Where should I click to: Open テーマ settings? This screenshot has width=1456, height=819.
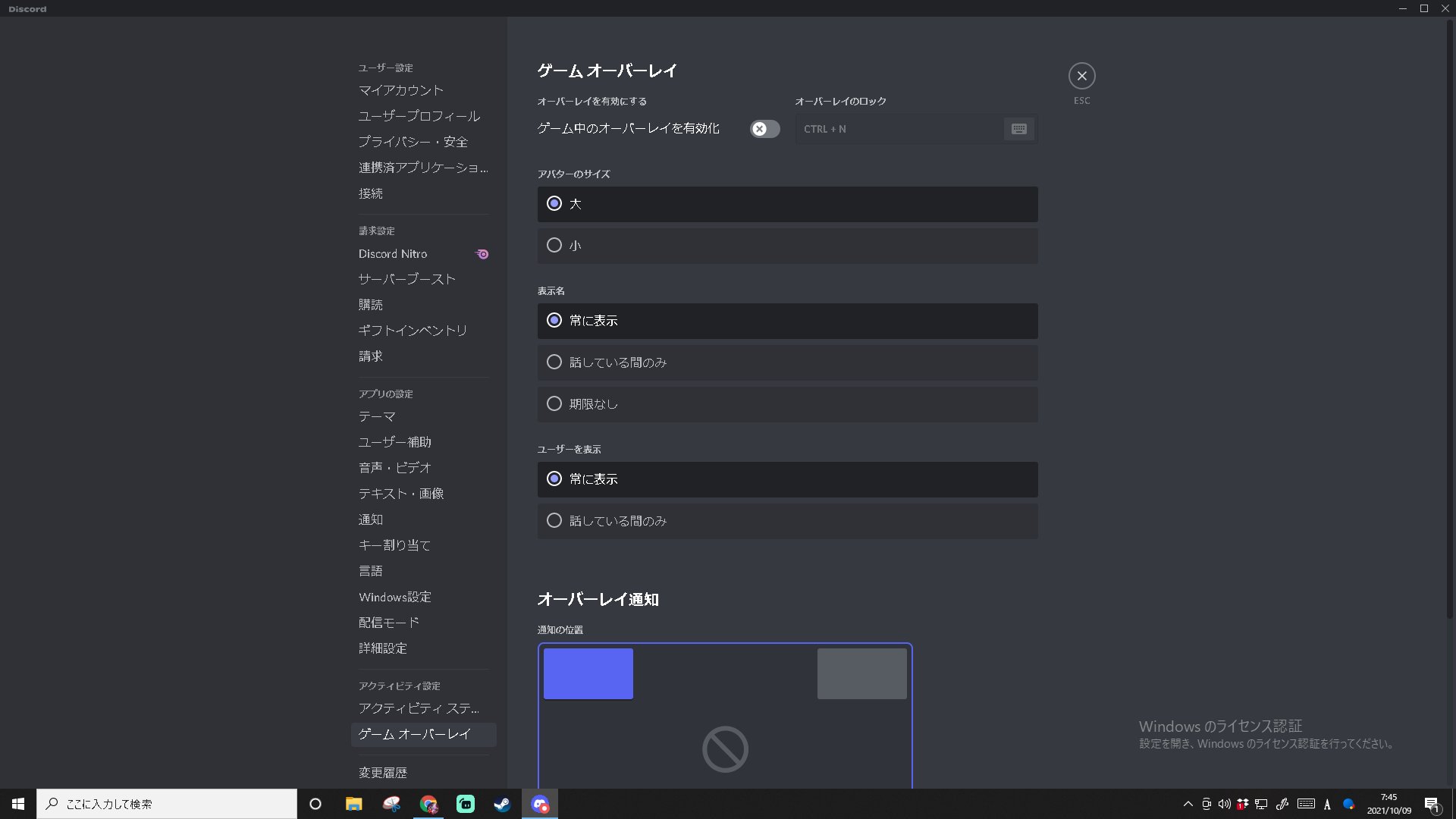tap(423, 416)
